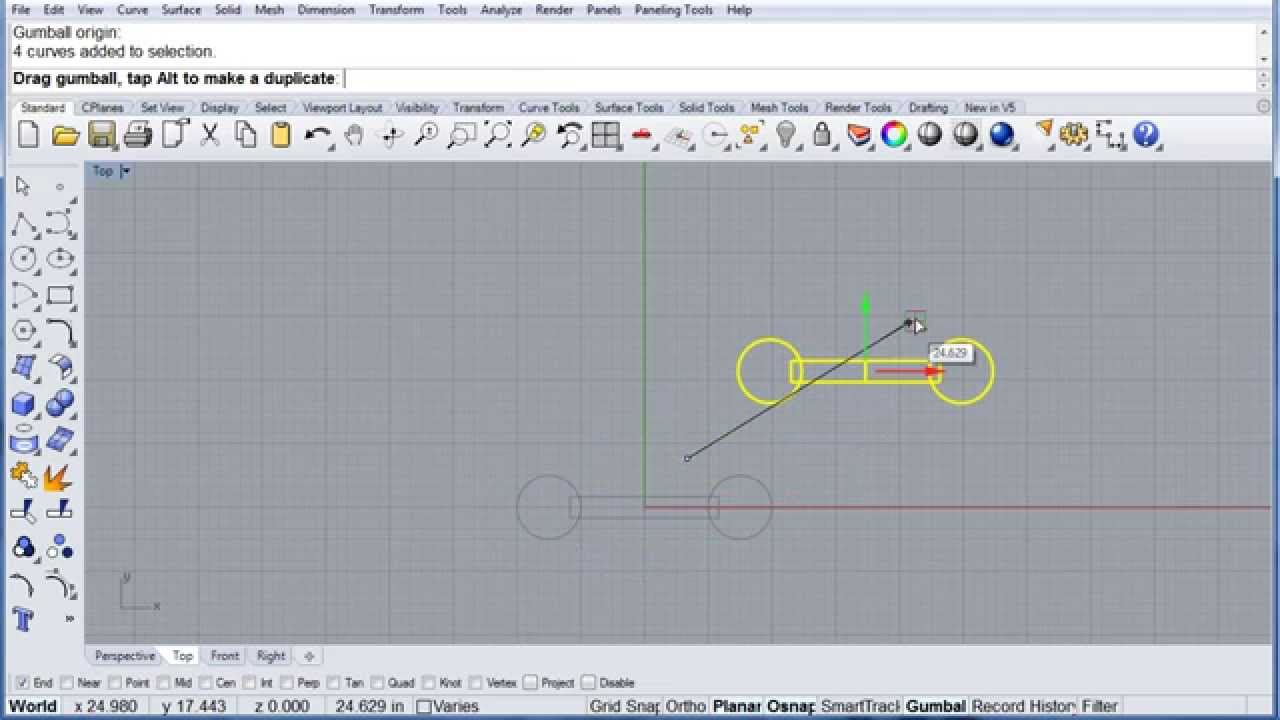This screenshot has height=720, width=1280.
Task: Open the File menu
Action: [x=21, y=10]
